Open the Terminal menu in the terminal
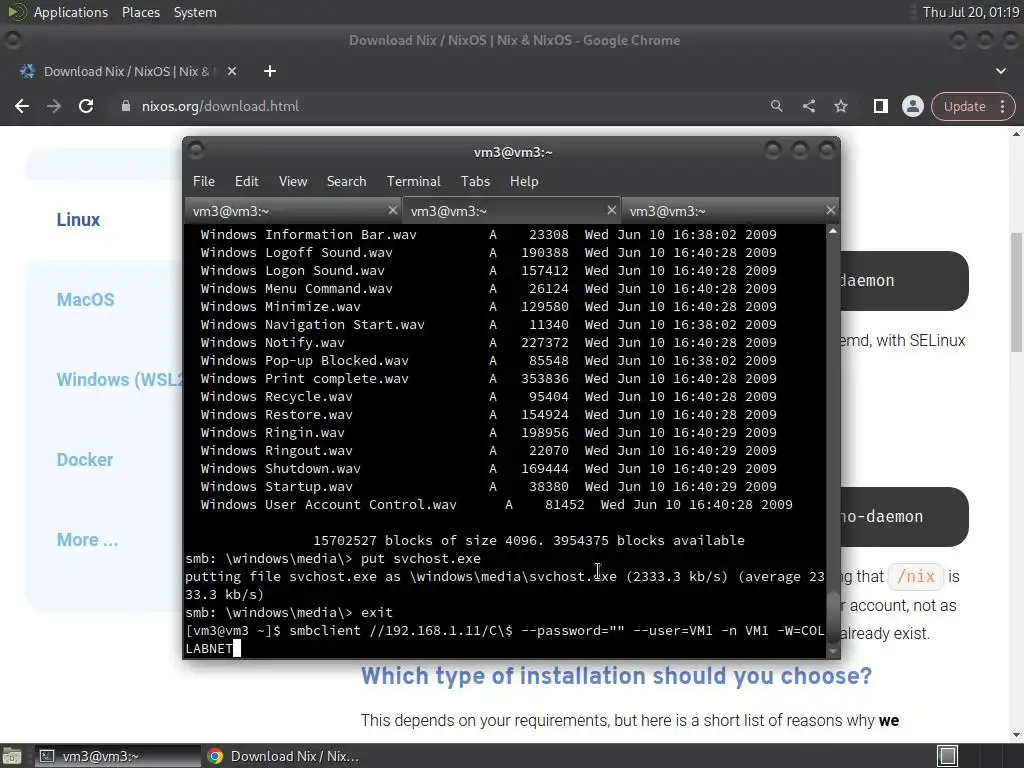Viewport: 1024px width, 768px height. click(413, 181)
